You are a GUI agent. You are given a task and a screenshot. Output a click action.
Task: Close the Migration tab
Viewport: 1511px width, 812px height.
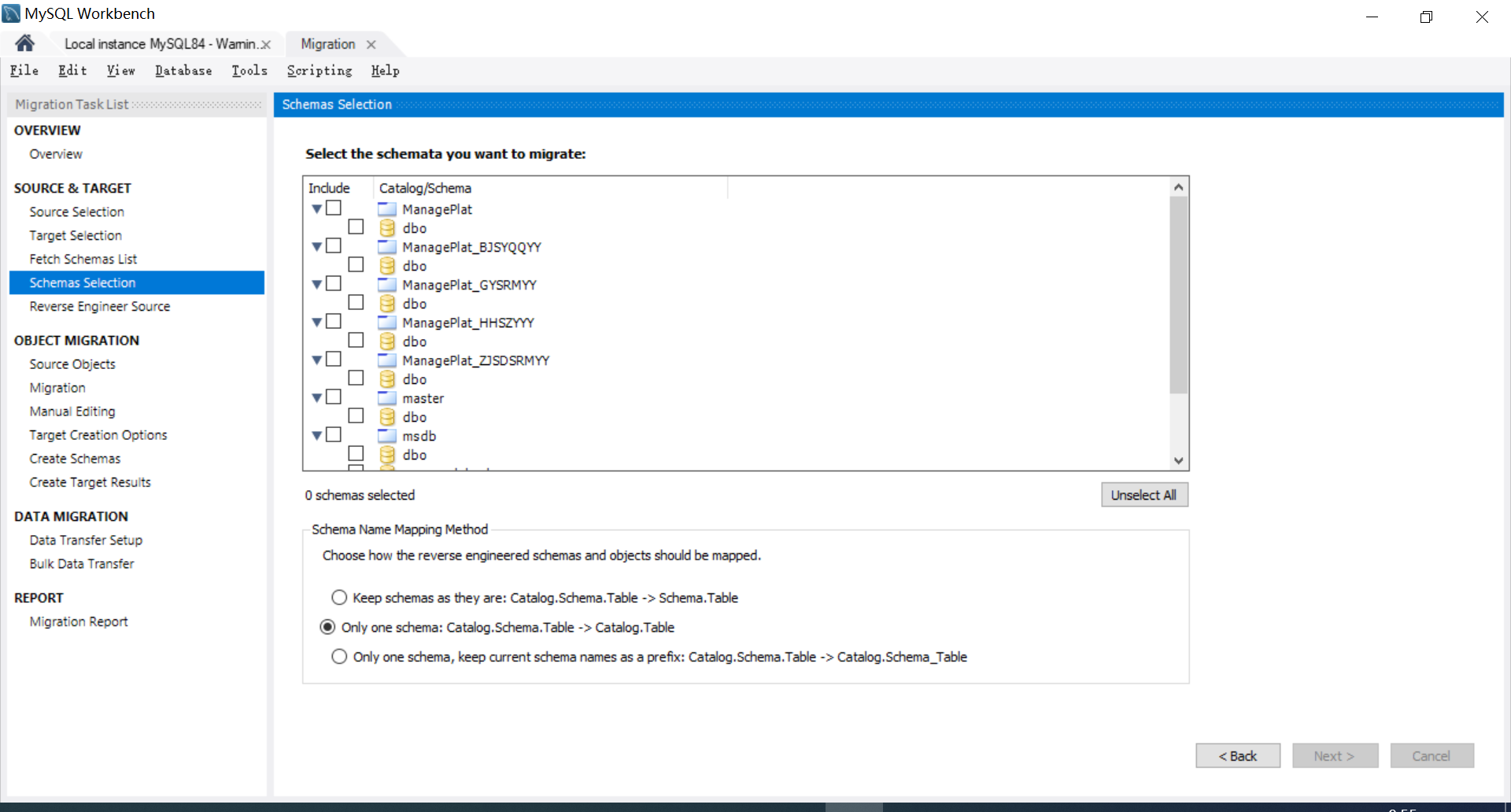371,45
